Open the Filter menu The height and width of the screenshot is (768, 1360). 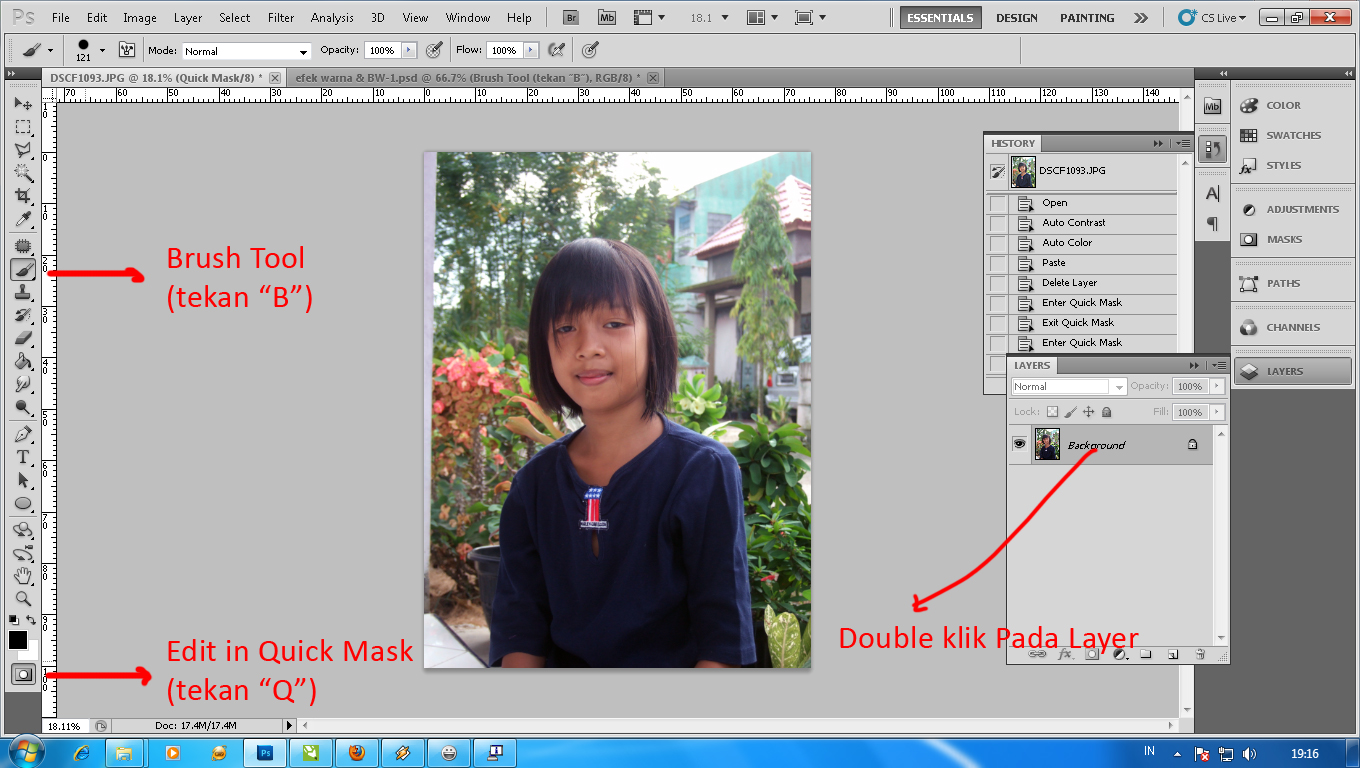[x=281, y=17]
